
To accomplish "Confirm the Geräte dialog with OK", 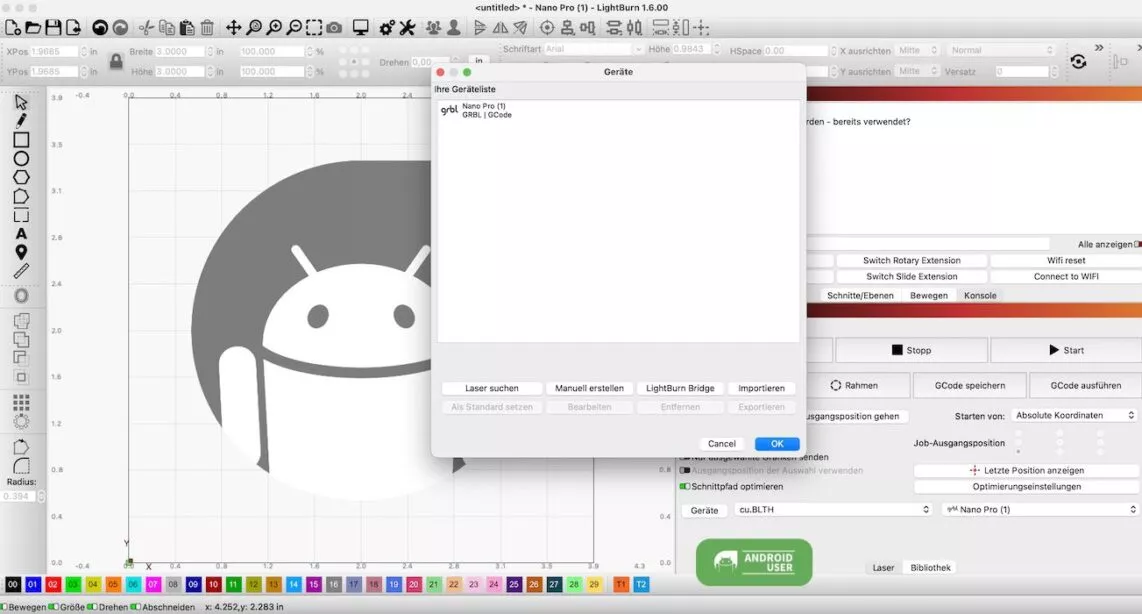I will (777, 444).
